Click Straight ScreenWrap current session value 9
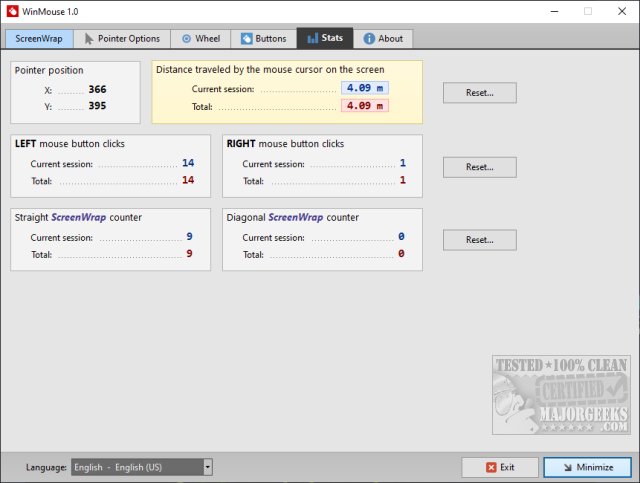The height and width of the screenshot is (483, 640). pos(189,236)
